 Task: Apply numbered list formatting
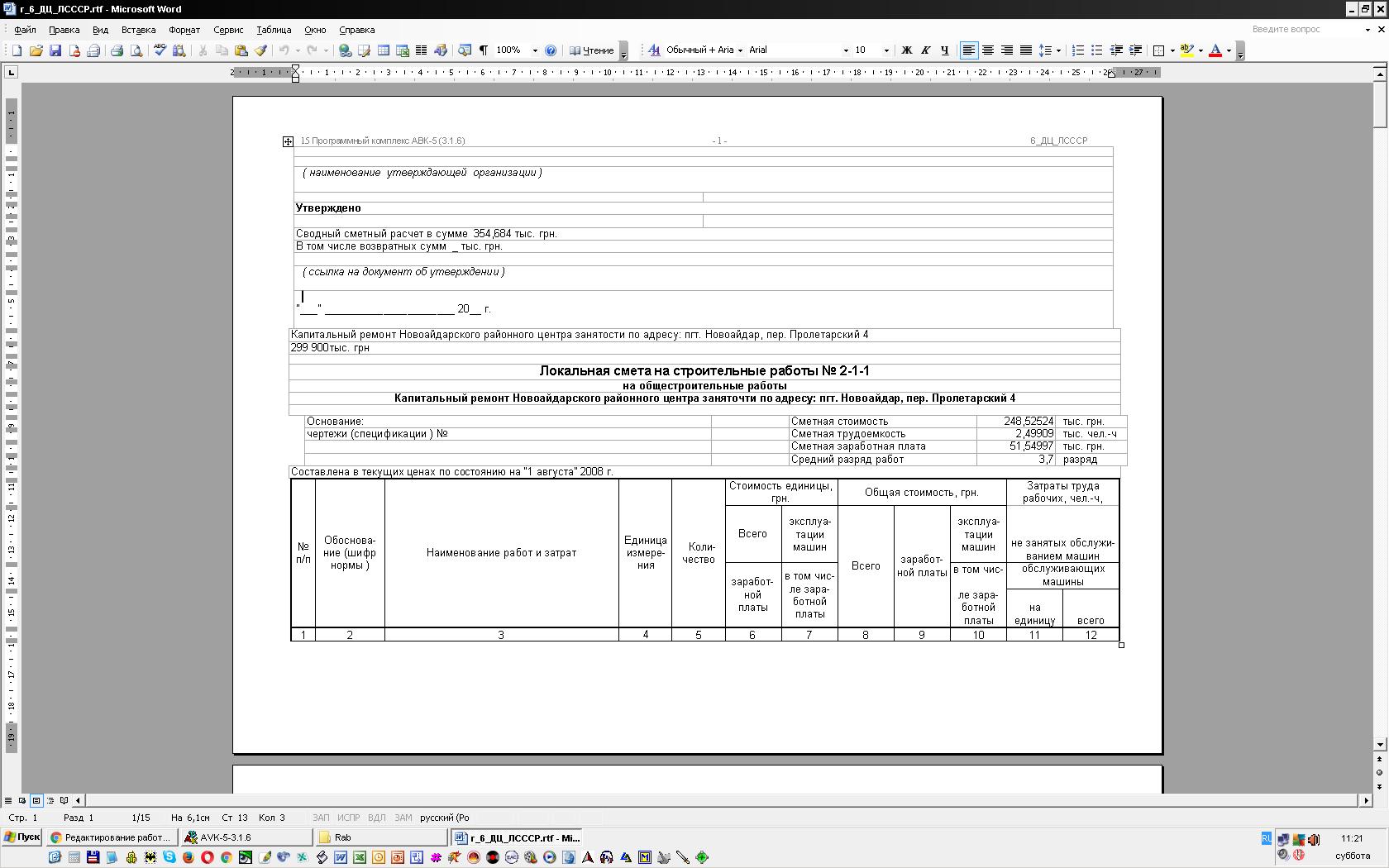(1078, 50)
